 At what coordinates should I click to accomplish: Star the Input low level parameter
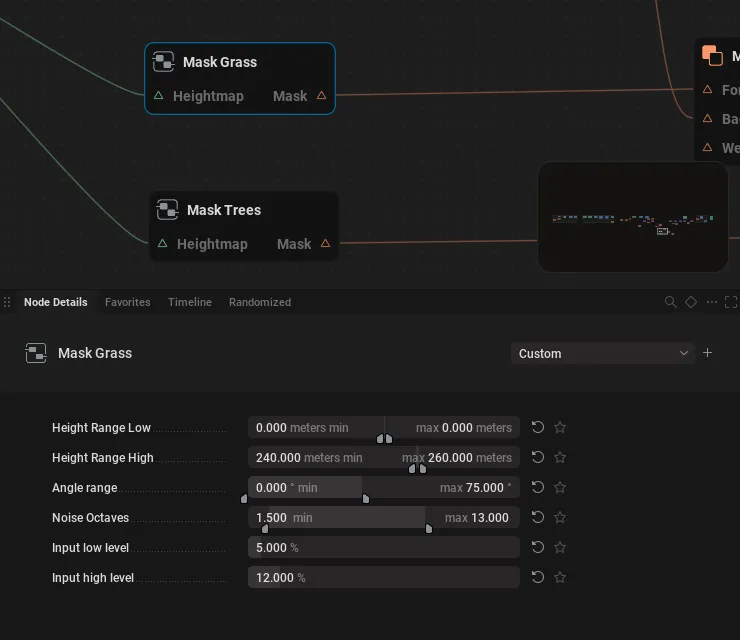click(x=560, y=547)
